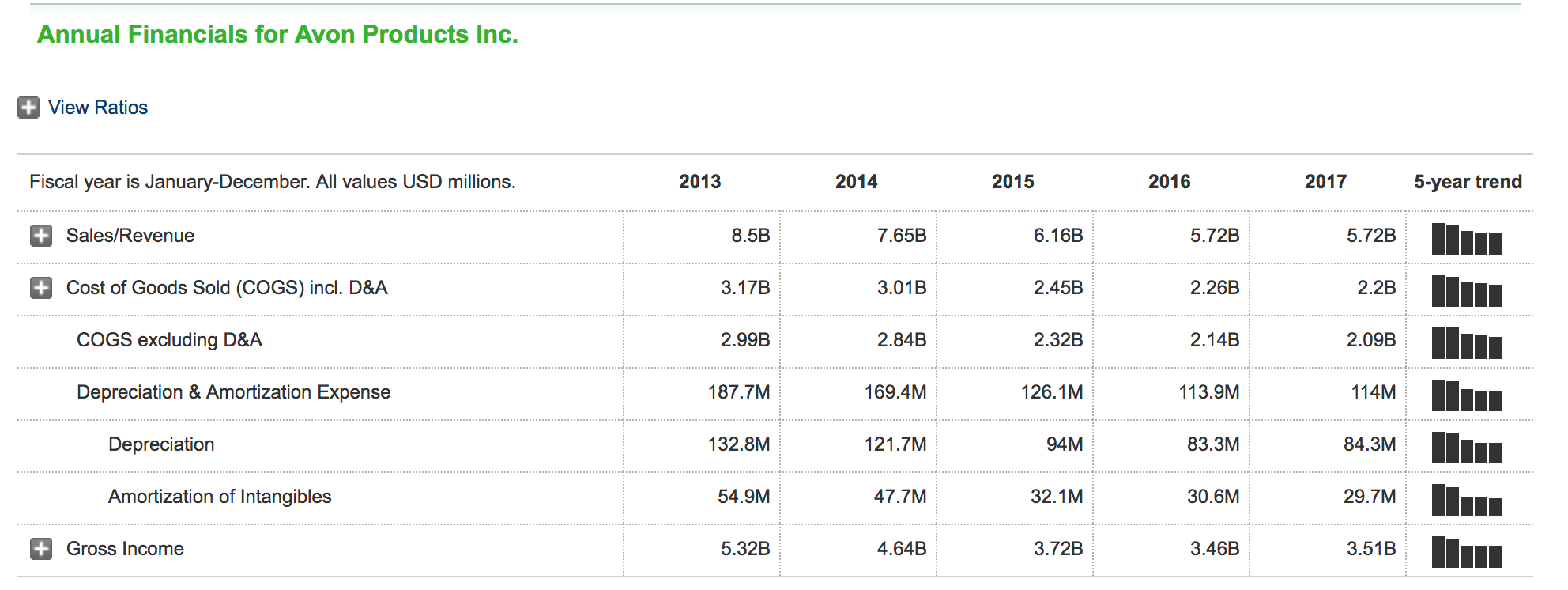
Task: Expand the Gross Income row
Action: (x=41, y=549)
